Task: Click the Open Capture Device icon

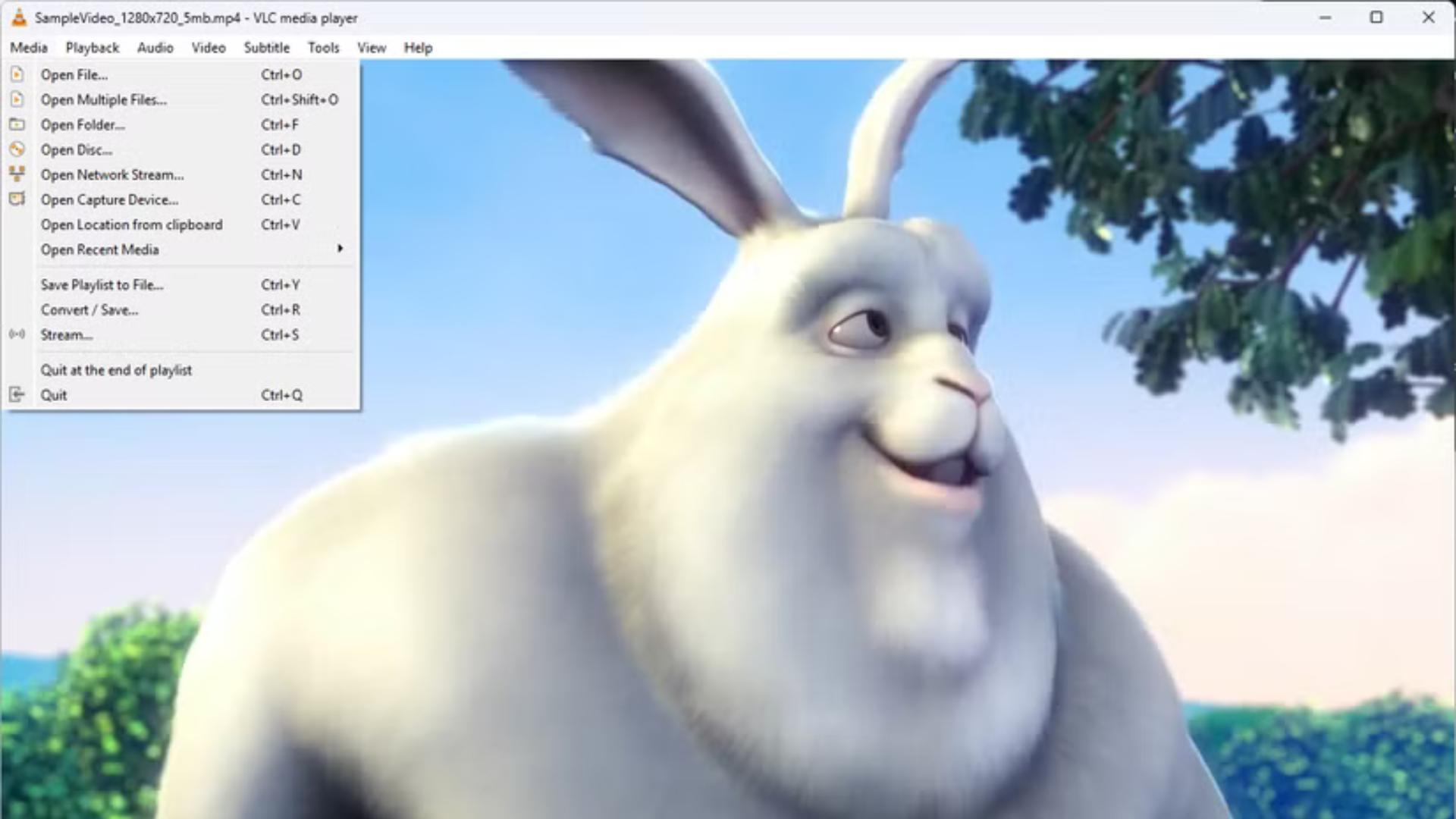Action: [17, 199]
